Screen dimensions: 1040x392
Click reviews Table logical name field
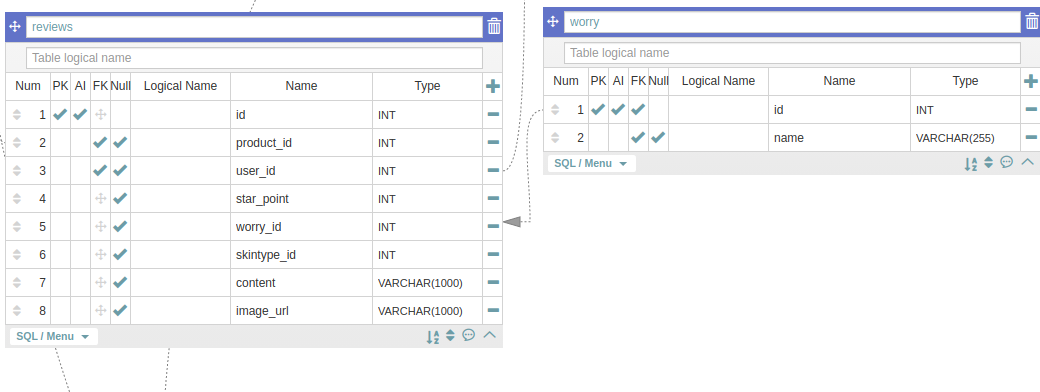(x=254, y=58)
